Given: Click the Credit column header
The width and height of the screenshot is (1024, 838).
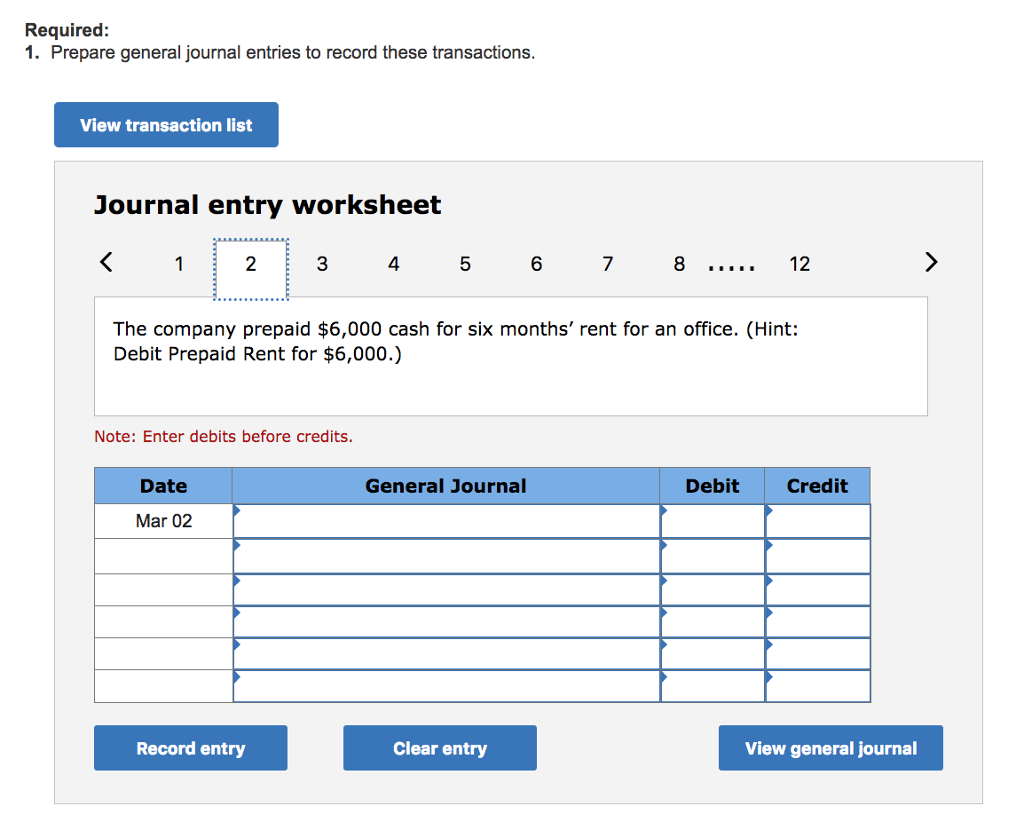Looking at the screenshot, I should point(818,486).
